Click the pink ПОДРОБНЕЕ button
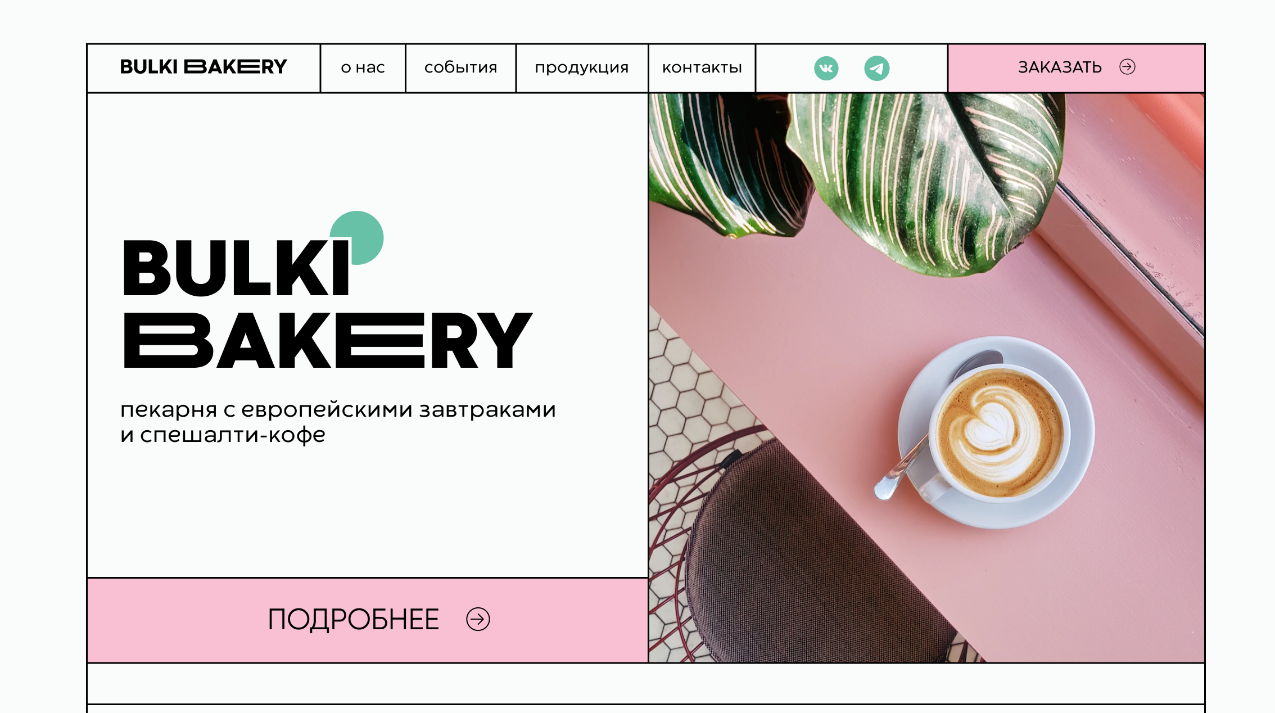Screen dimensions: 1275x713 pyautogui.click(x=368, y=620)
